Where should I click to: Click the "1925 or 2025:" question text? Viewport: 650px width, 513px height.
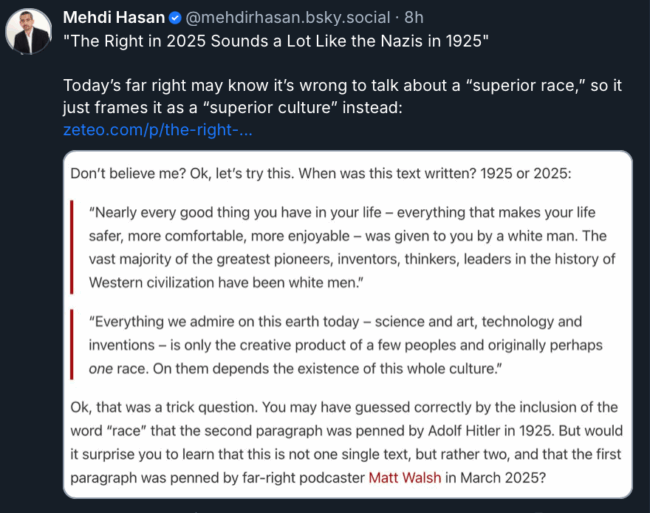point(536,173)
